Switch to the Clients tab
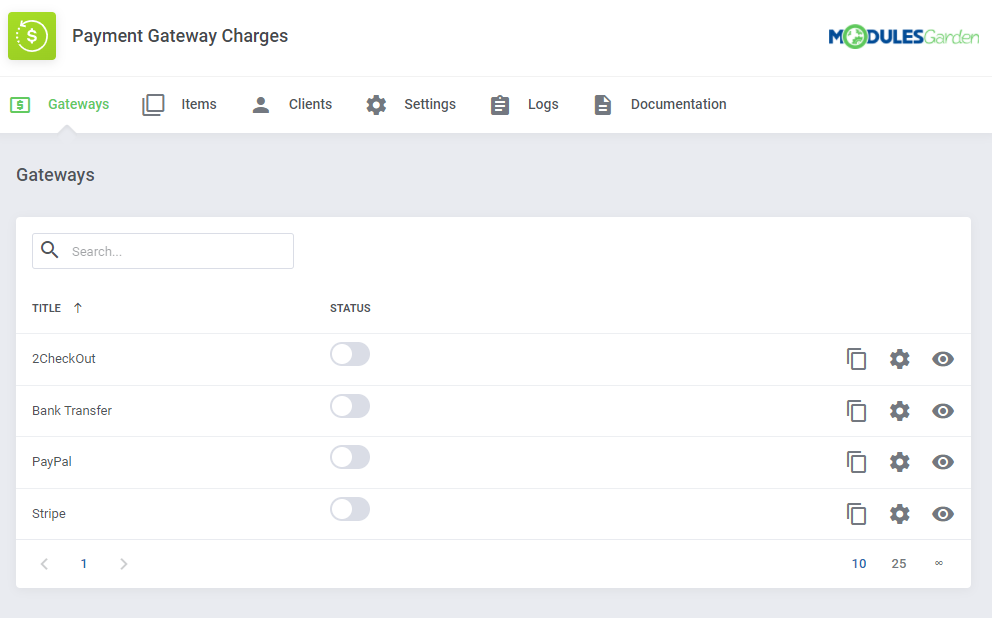Image resolution: width=992 pixels, height=618 pixels. (310, 104)
